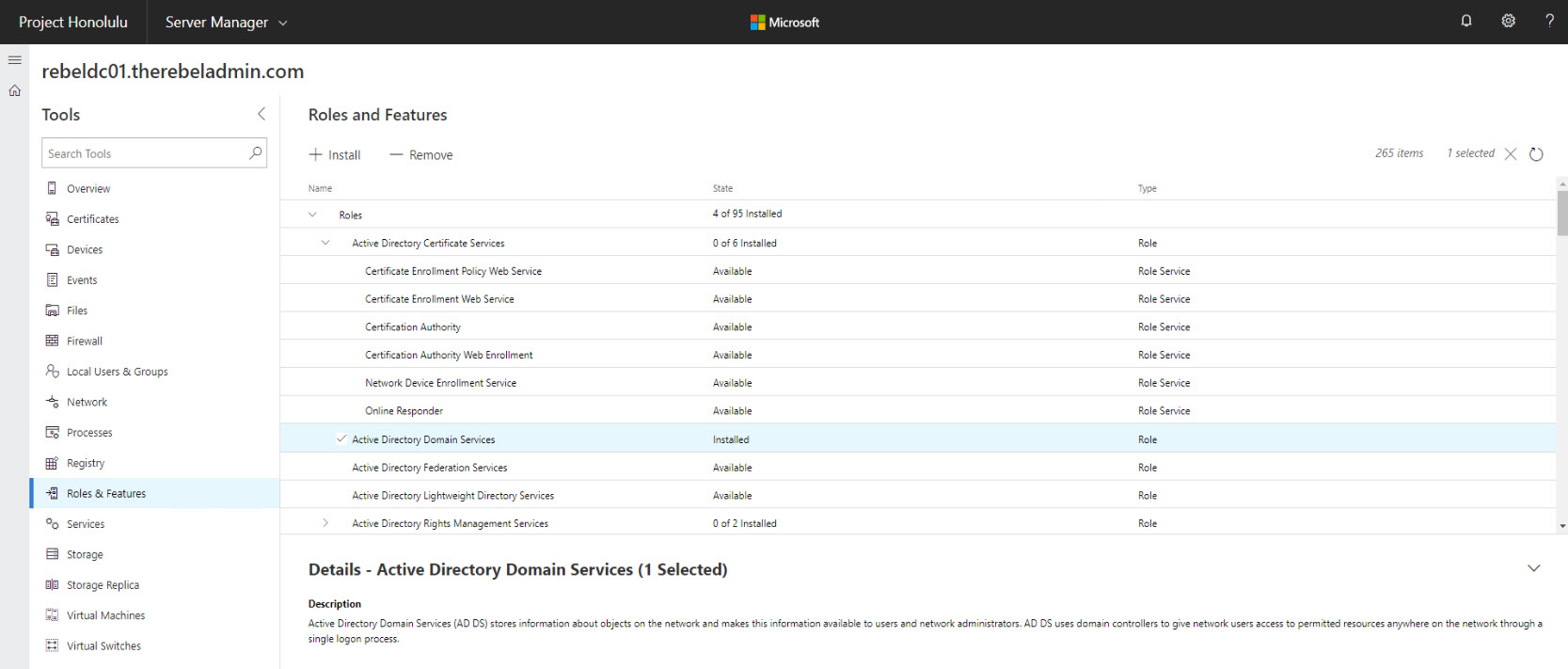This screenshot has height=669, width=1568.
Task: Click the Firewall icon in Tools
Action: (53, 341)
